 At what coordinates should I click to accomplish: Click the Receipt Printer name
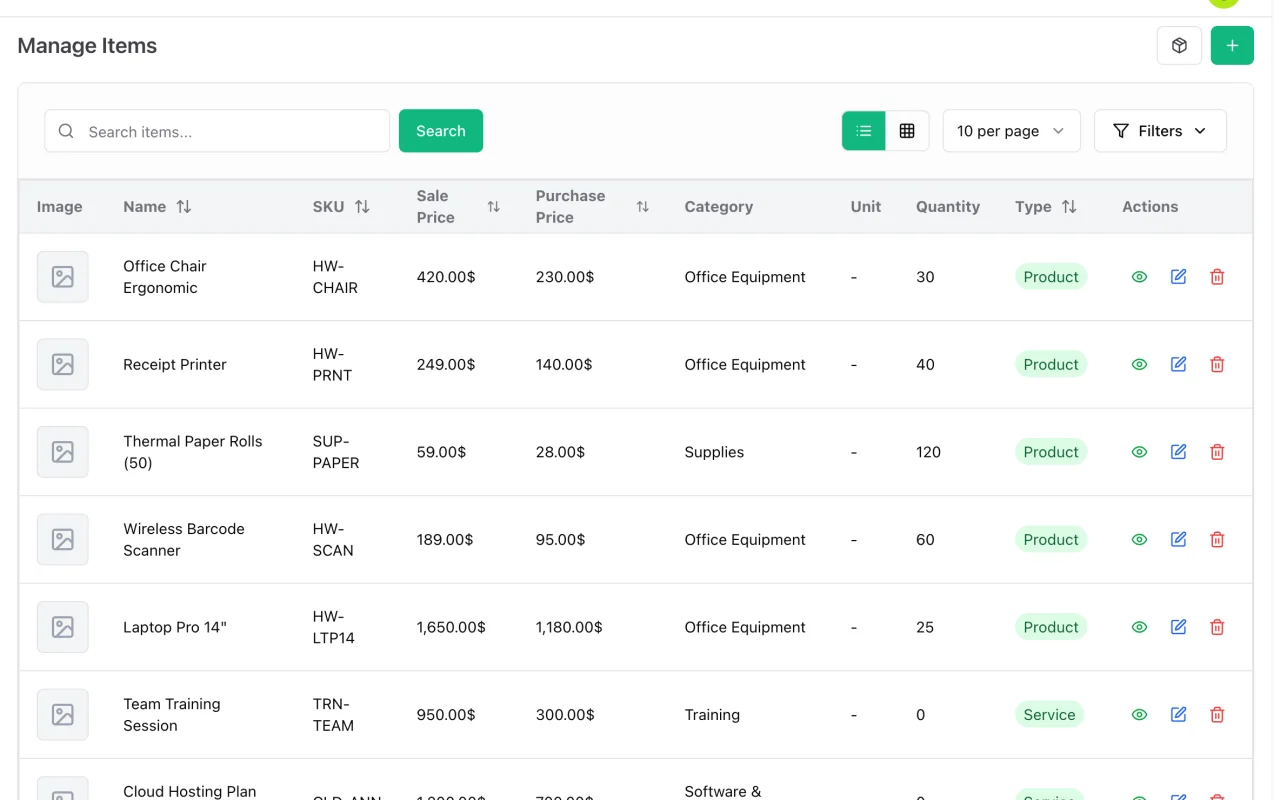175,365
